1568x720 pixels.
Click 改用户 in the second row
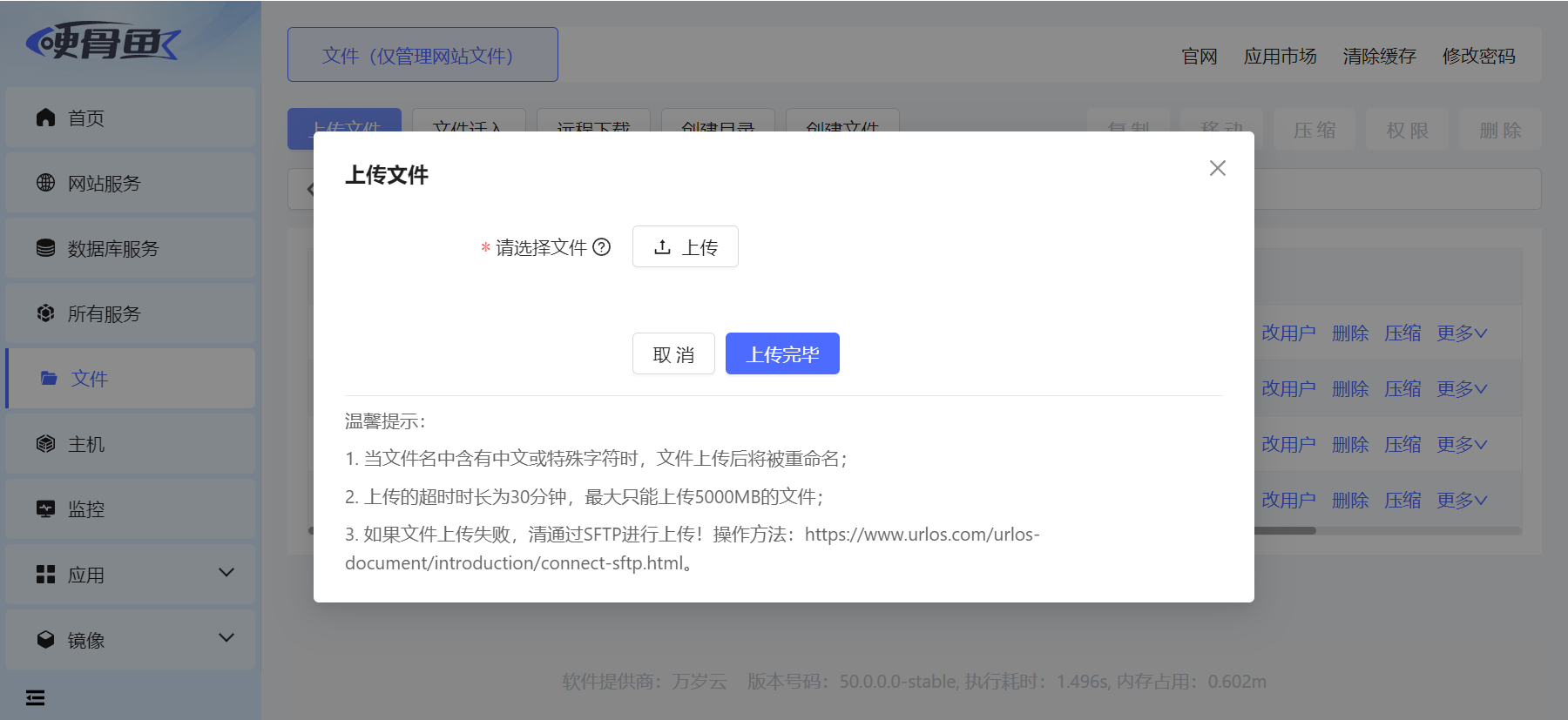pyautogui.click(x=1288, y=388)
